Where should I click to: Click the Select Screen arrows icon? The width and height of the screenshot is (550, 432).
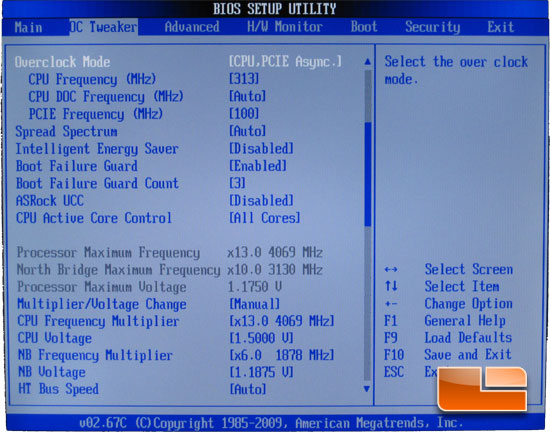(391, 269)
